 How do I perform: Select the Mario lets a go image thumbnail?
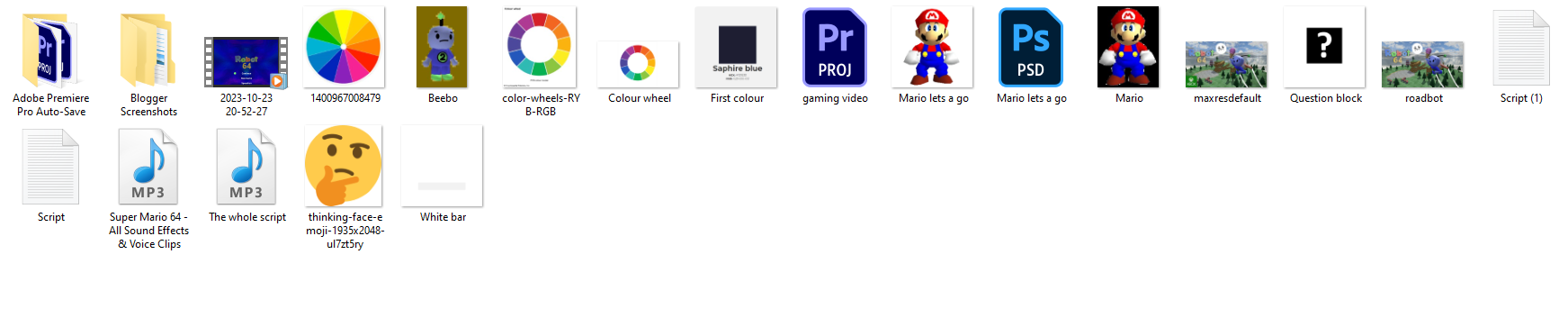932,47
